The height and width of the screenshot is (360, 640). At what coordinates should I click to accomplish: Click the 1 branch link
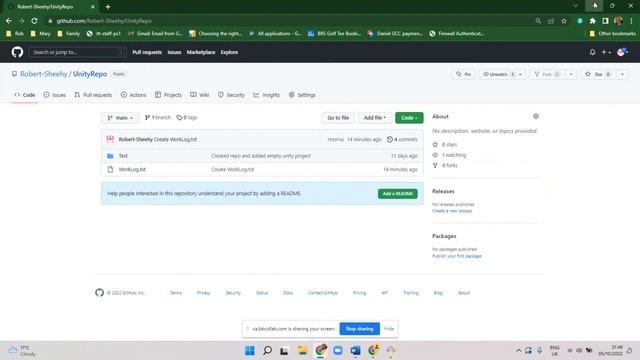pyautogui.click(x=158, y=118)
